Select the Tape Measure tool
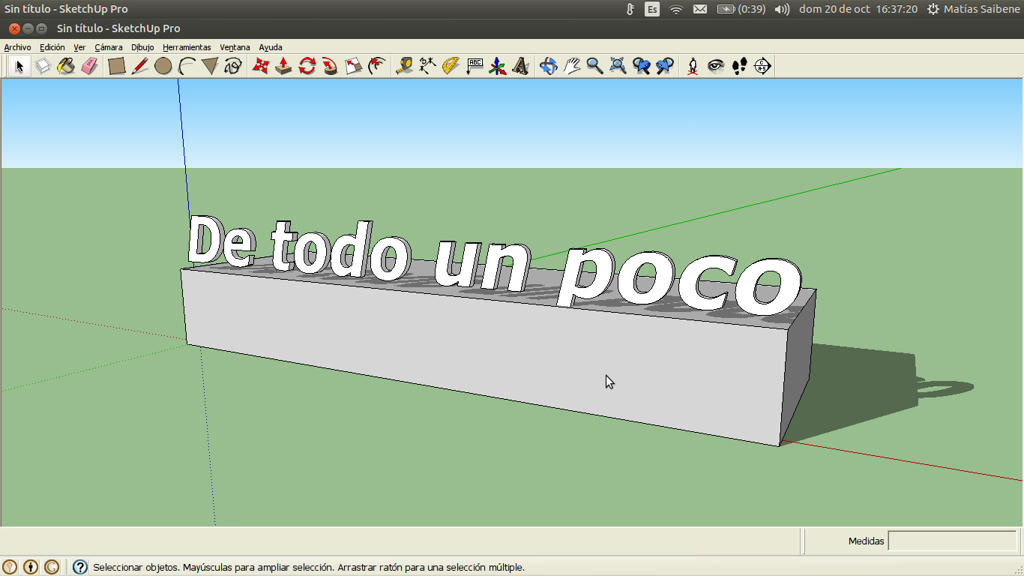Screen dimensions: 1024x576 tap(404, 66)
